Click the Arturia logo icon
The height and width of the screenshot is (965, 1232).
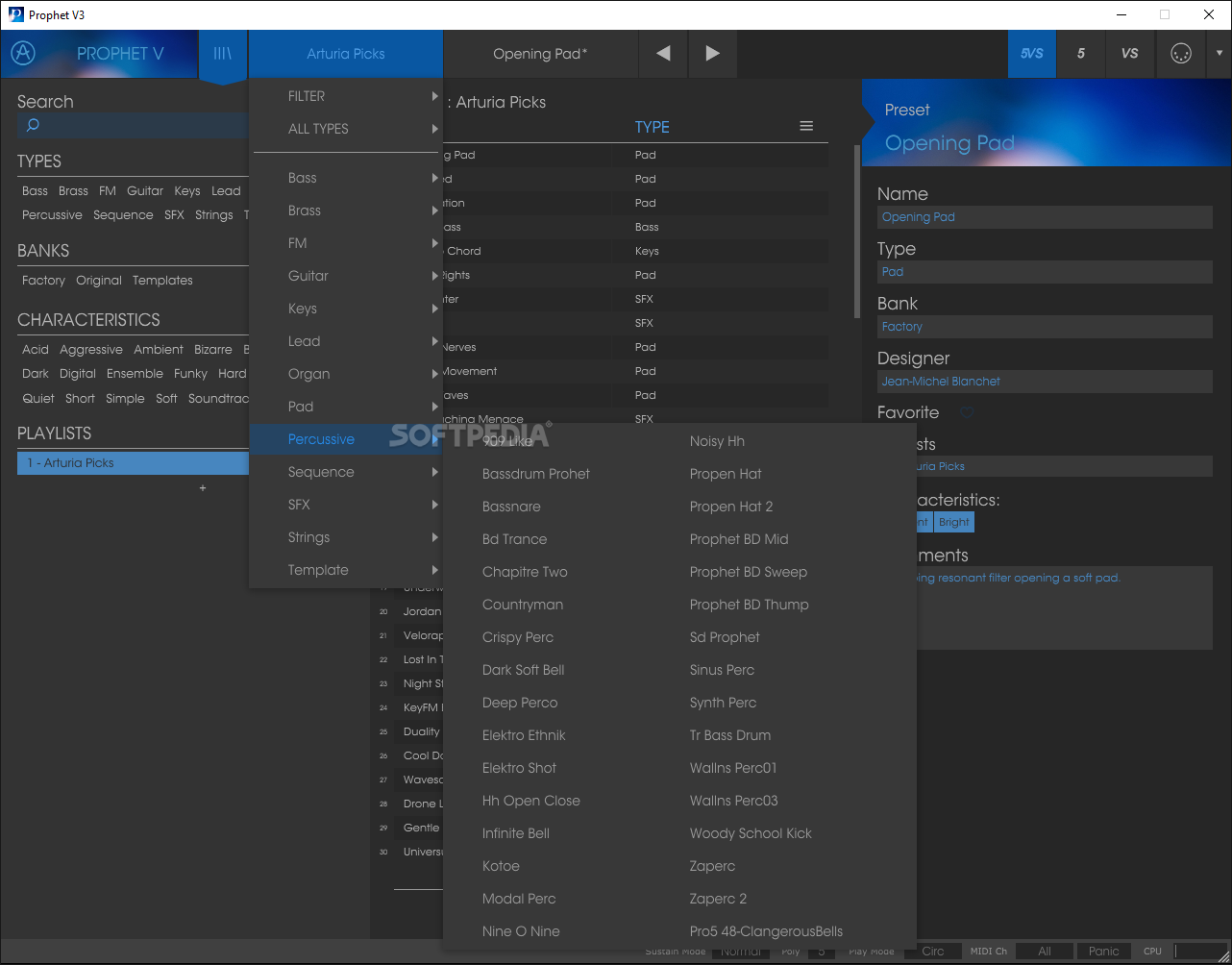[x=23, y=53]
